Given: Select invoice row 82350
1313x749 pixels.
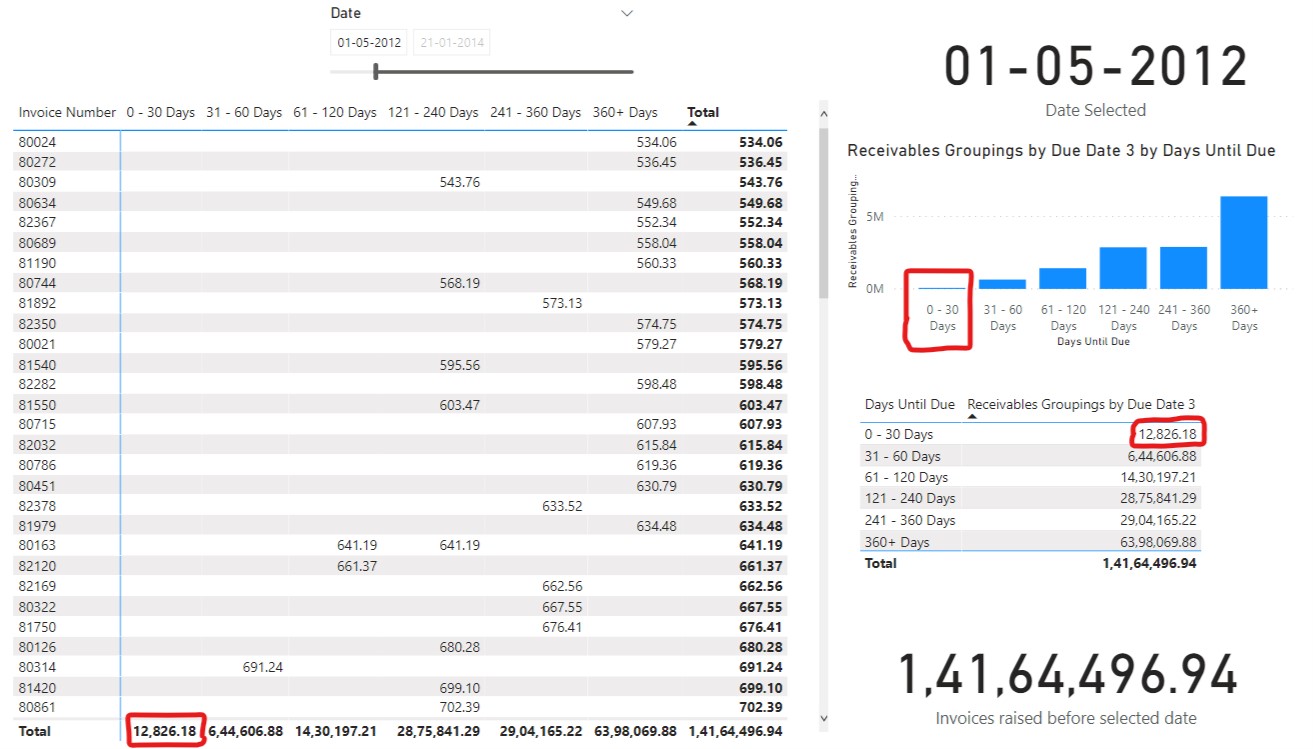Looking at the screenshot, I should tap(401, 324).
